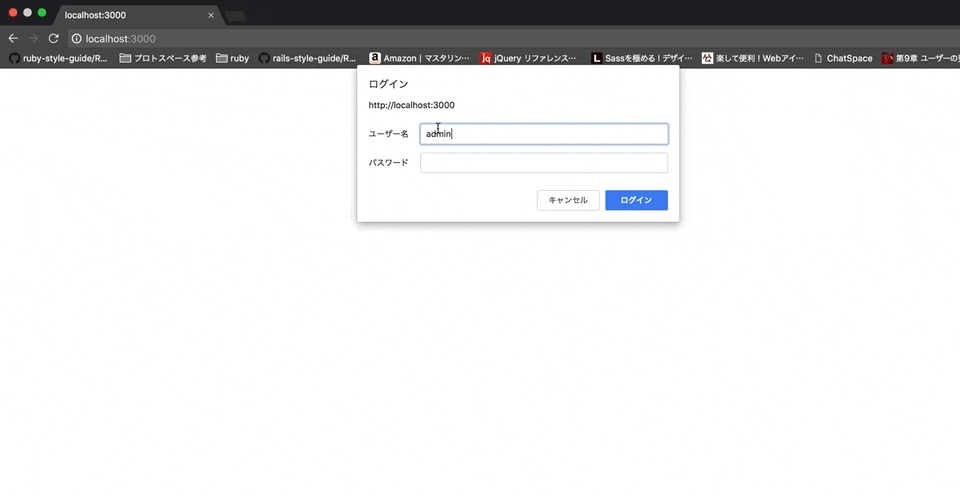Open the ChatSpace bookmark
Image resolution: width=960 pixels, height=496 pixels.
[x=843, y=58]
